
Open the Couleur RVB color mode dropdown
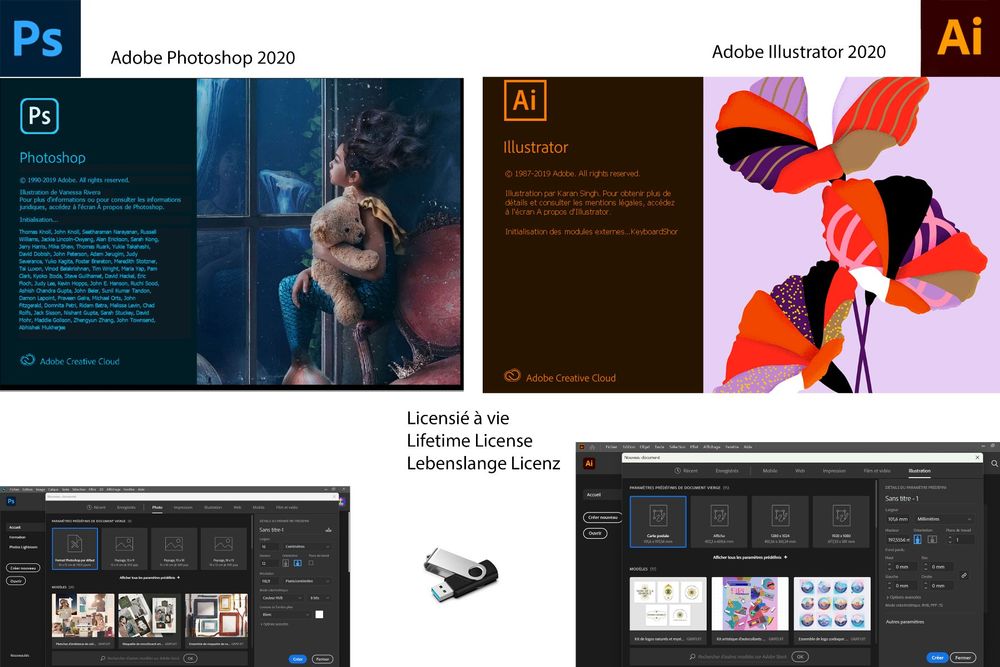279,597
